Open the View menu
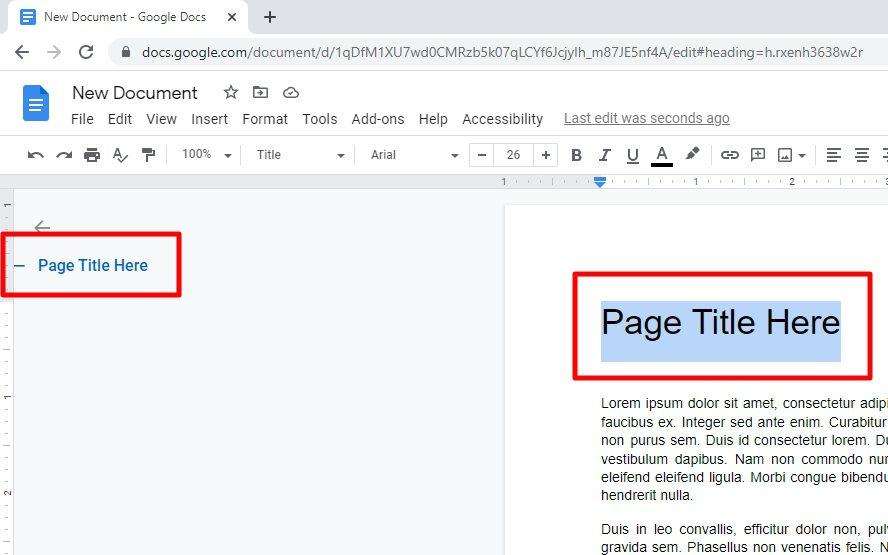This screenshot has height=555, width=888. tap(161, 119)
